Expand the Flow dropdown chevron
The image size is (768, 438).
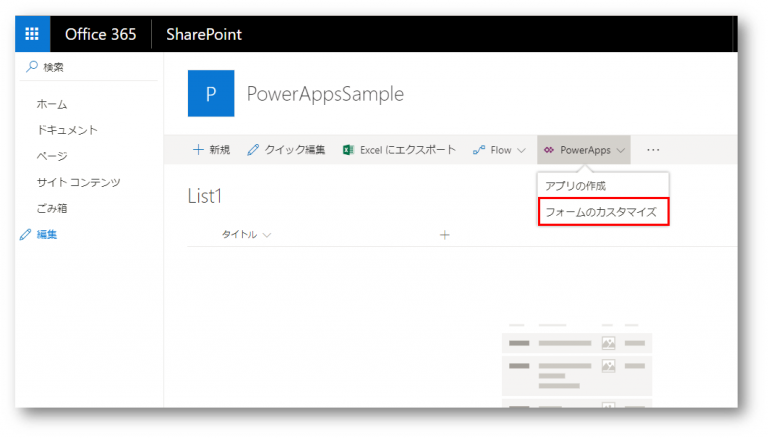point(521,150)
